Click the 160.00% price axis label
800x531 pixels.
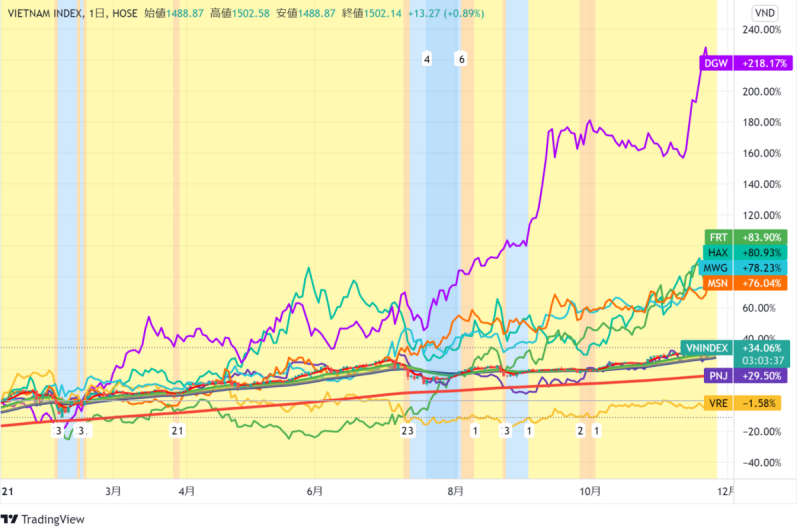pos(762,154)
